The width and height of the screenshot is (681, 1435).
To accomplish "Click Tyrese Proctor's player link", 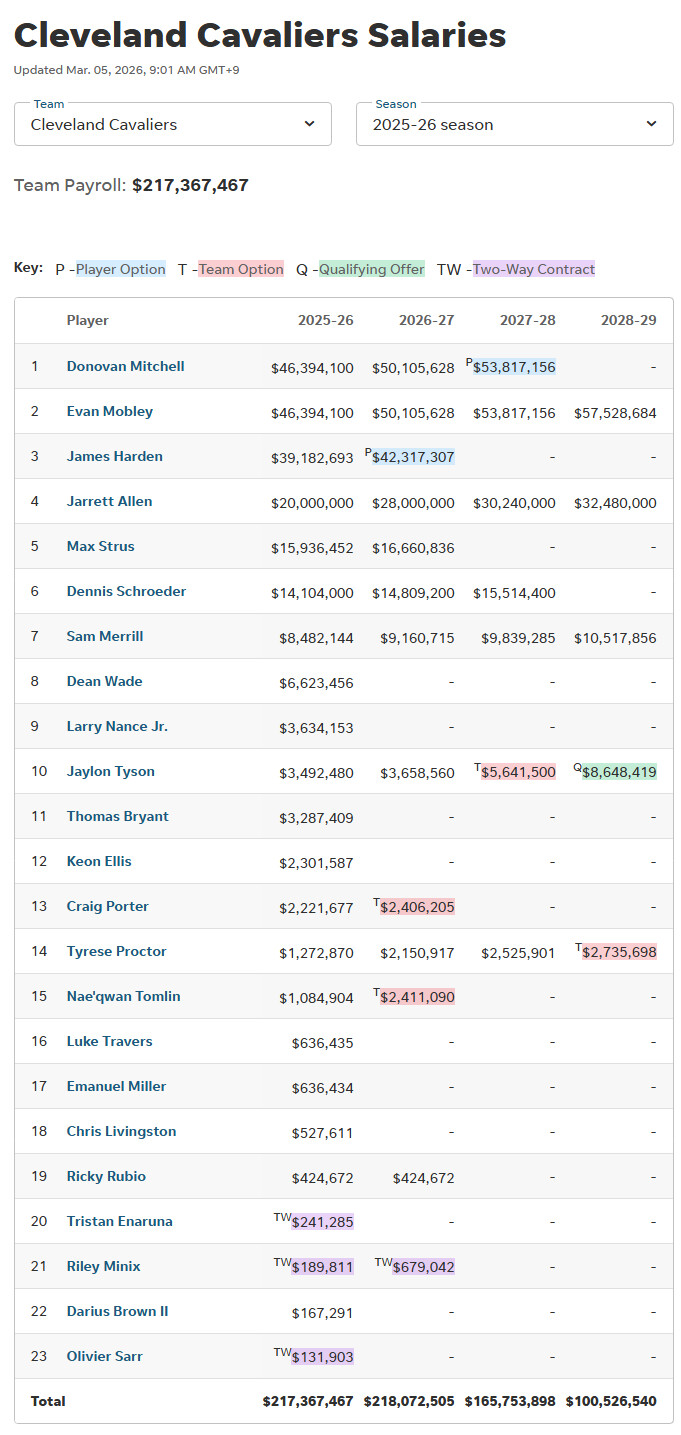I will (116, 951).
